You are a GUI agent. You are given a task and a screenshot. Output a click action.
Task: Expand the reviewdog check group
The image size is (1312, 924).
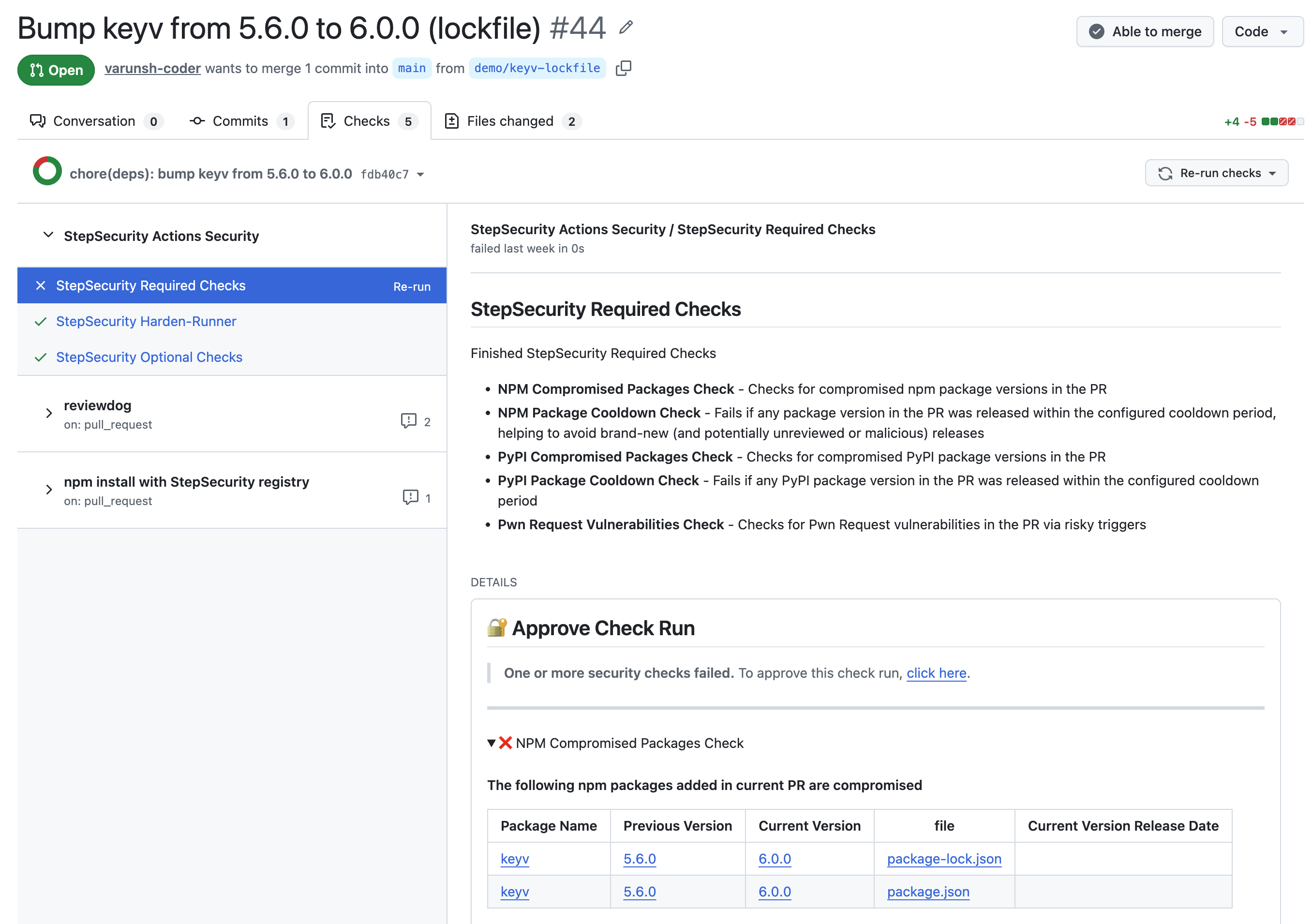tap(49, 413)
